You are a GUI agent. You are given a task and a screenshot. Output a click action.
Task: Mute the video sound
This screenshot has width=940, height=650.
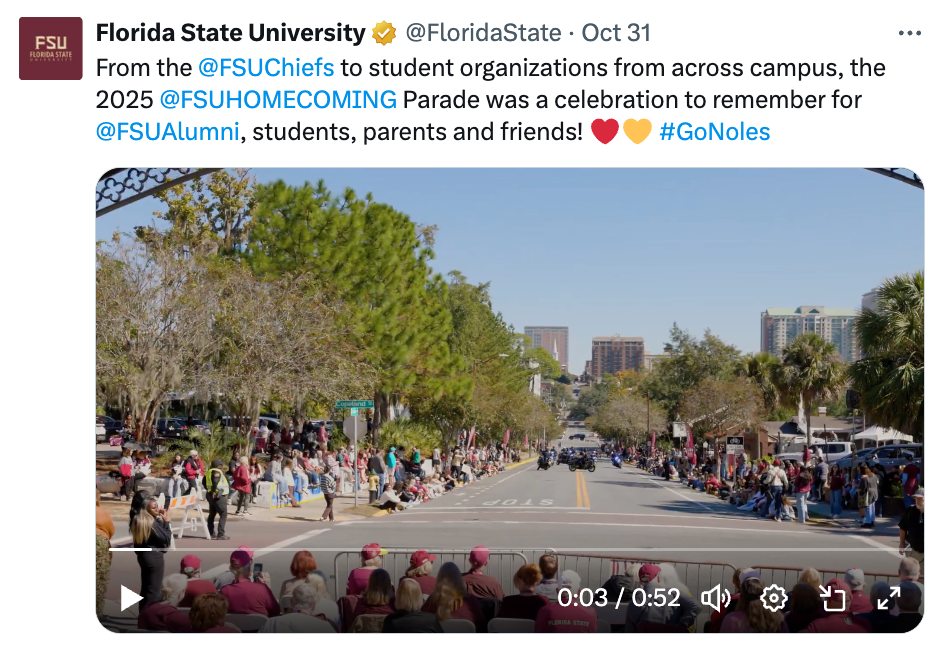[715, 598]
